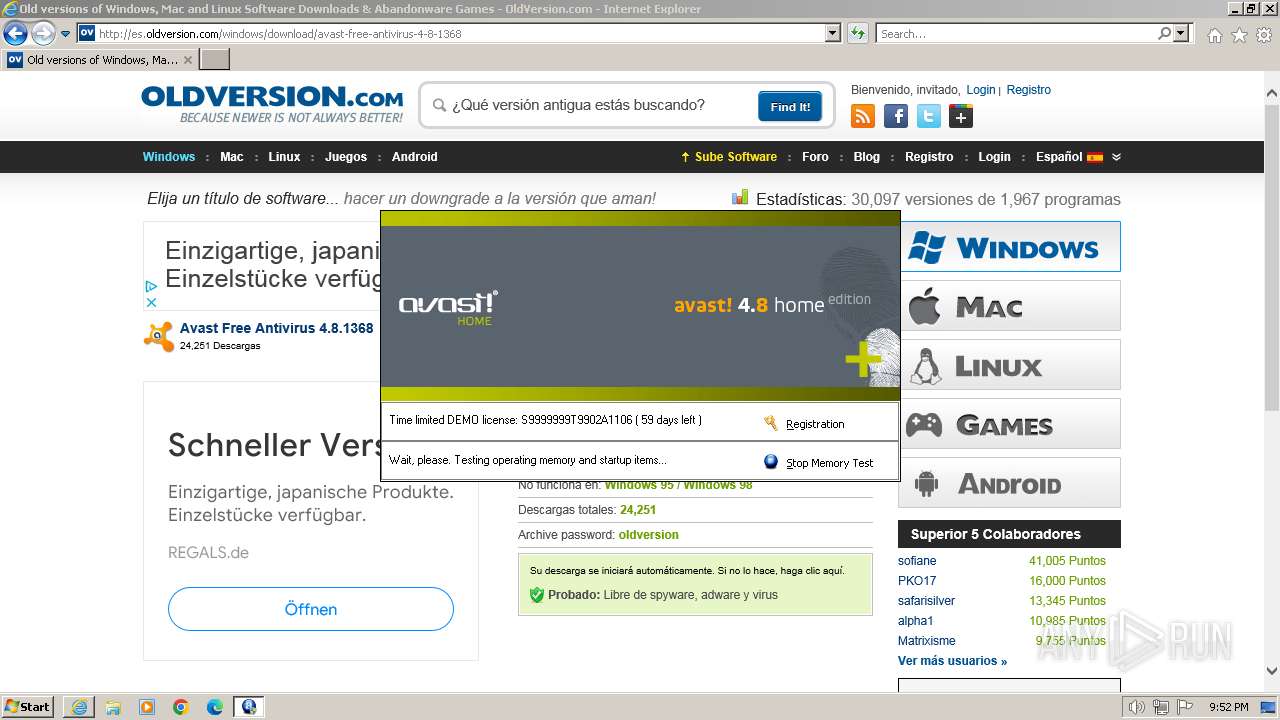Viewport: 1280px width, 720px height.
Task: Click the IE Back navigation button
Action: (15, 33)
